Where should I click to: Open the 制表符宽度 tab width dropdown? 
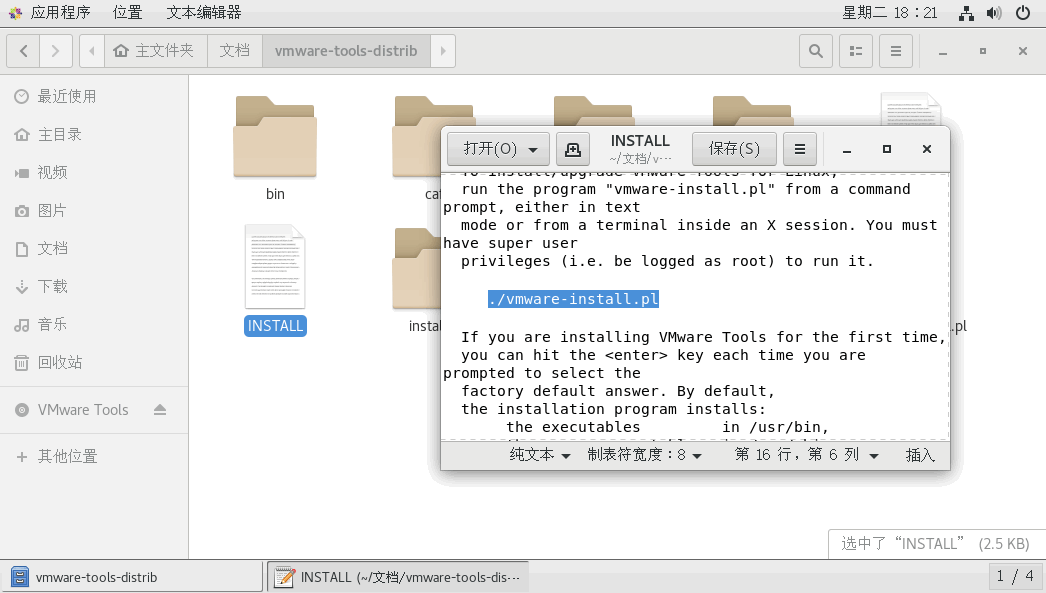tap(644, 455)
